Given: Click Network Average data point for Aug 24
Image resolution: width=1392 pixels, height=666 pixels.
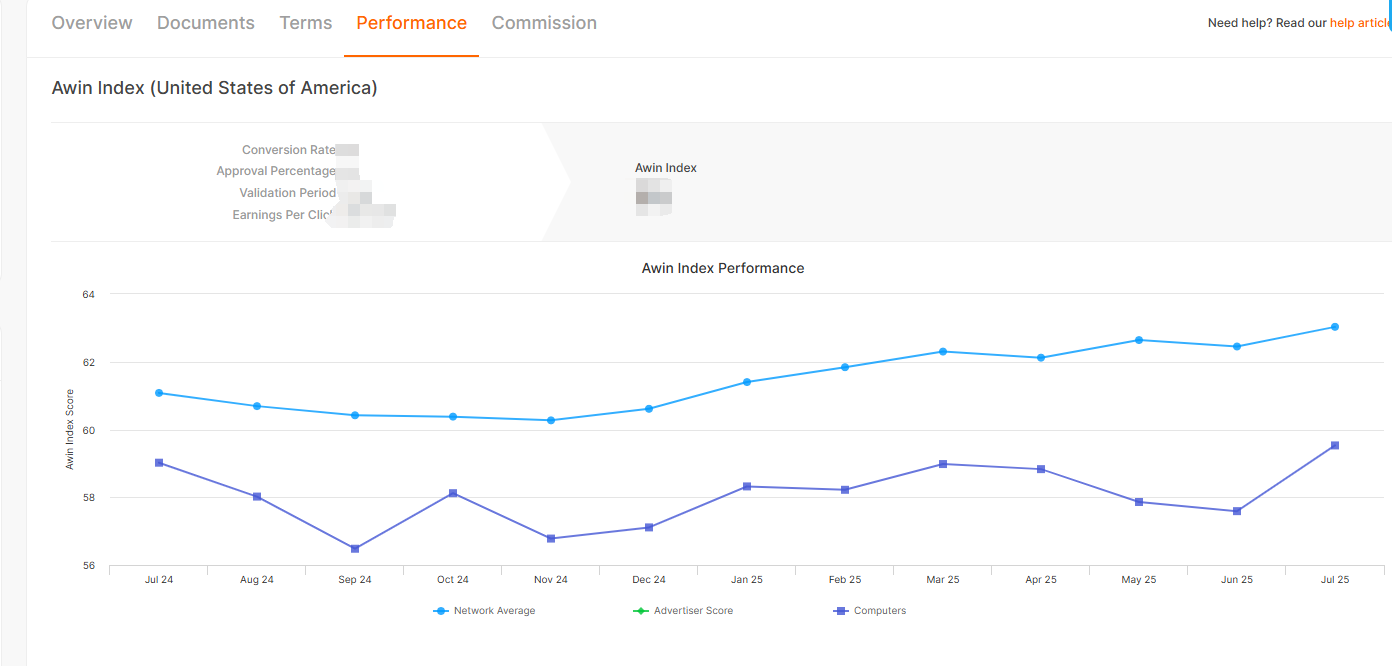Looking at the screenshot, I should [257, 406].
